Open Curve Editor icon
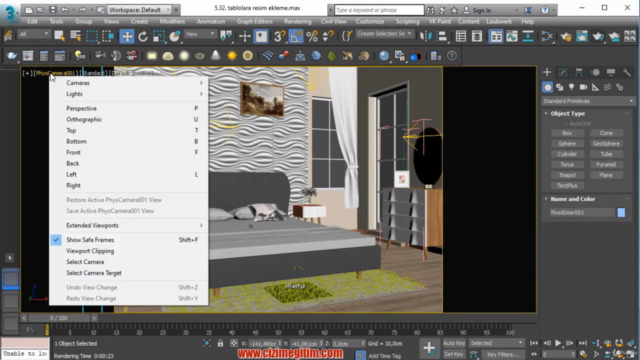The height and width of the screenshot is (360, 640). [512, 36]
